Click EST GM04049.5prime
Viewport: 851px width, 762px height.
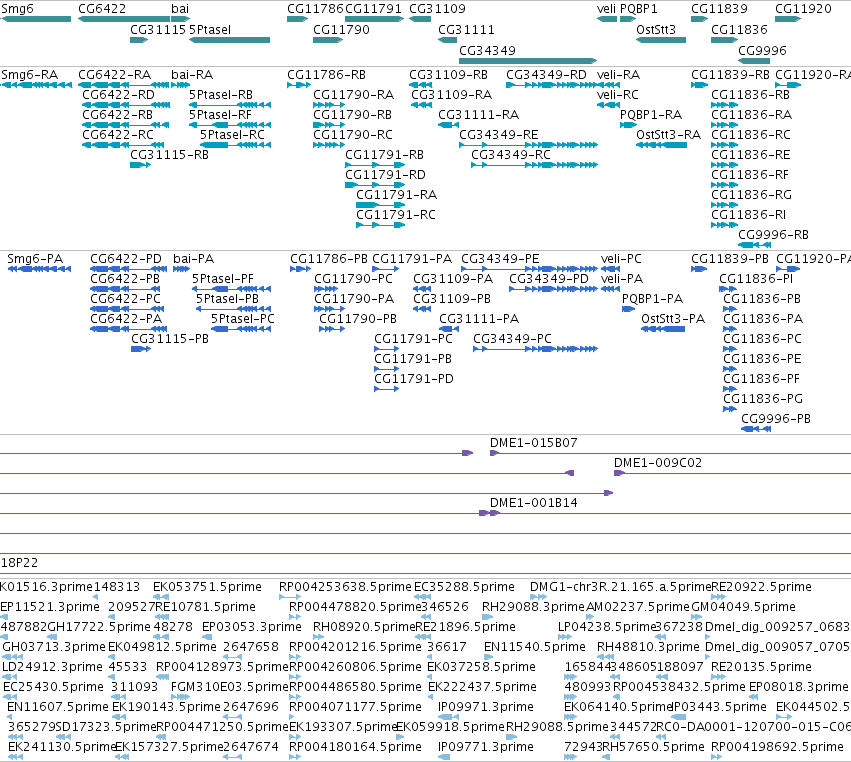tap(744, 607)
